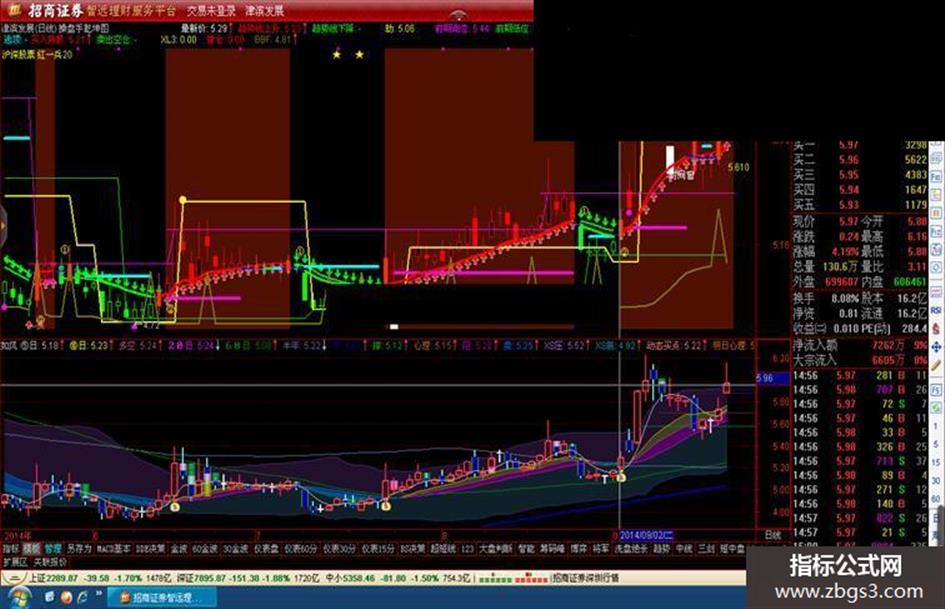The image size is (945, 609).
Task: Click the Fe sidebar icon
Action: click(x=936, y=177)
